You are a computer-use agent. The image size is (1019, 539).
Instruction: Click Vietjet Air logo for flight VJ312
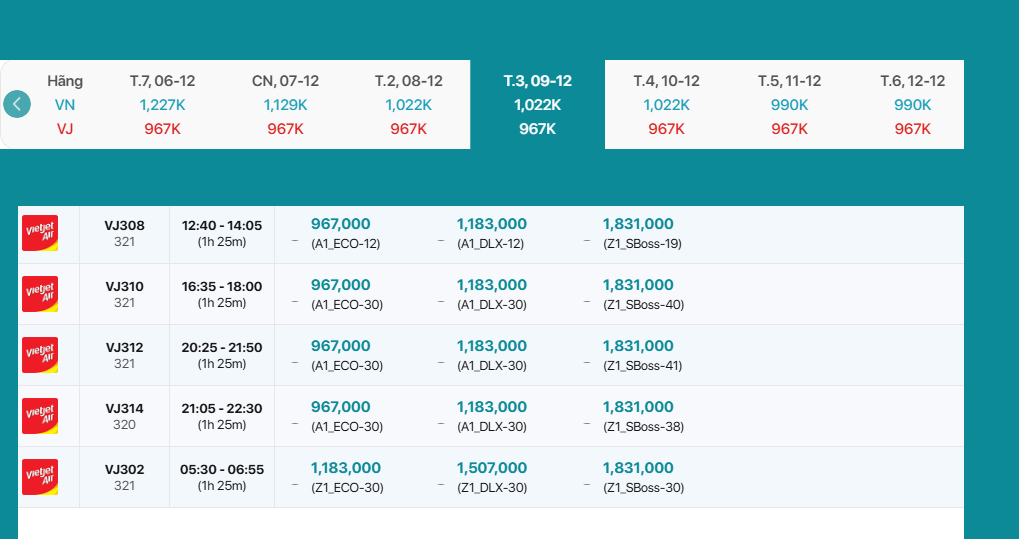(x=40, y=355)
